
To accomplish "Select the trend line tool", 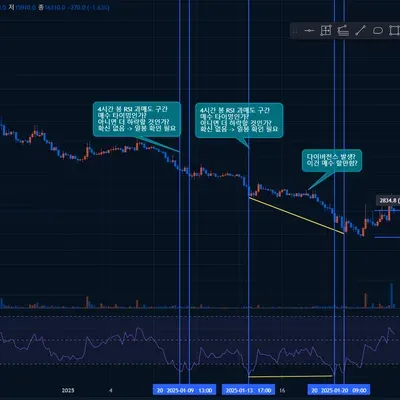I will [360, 31].
